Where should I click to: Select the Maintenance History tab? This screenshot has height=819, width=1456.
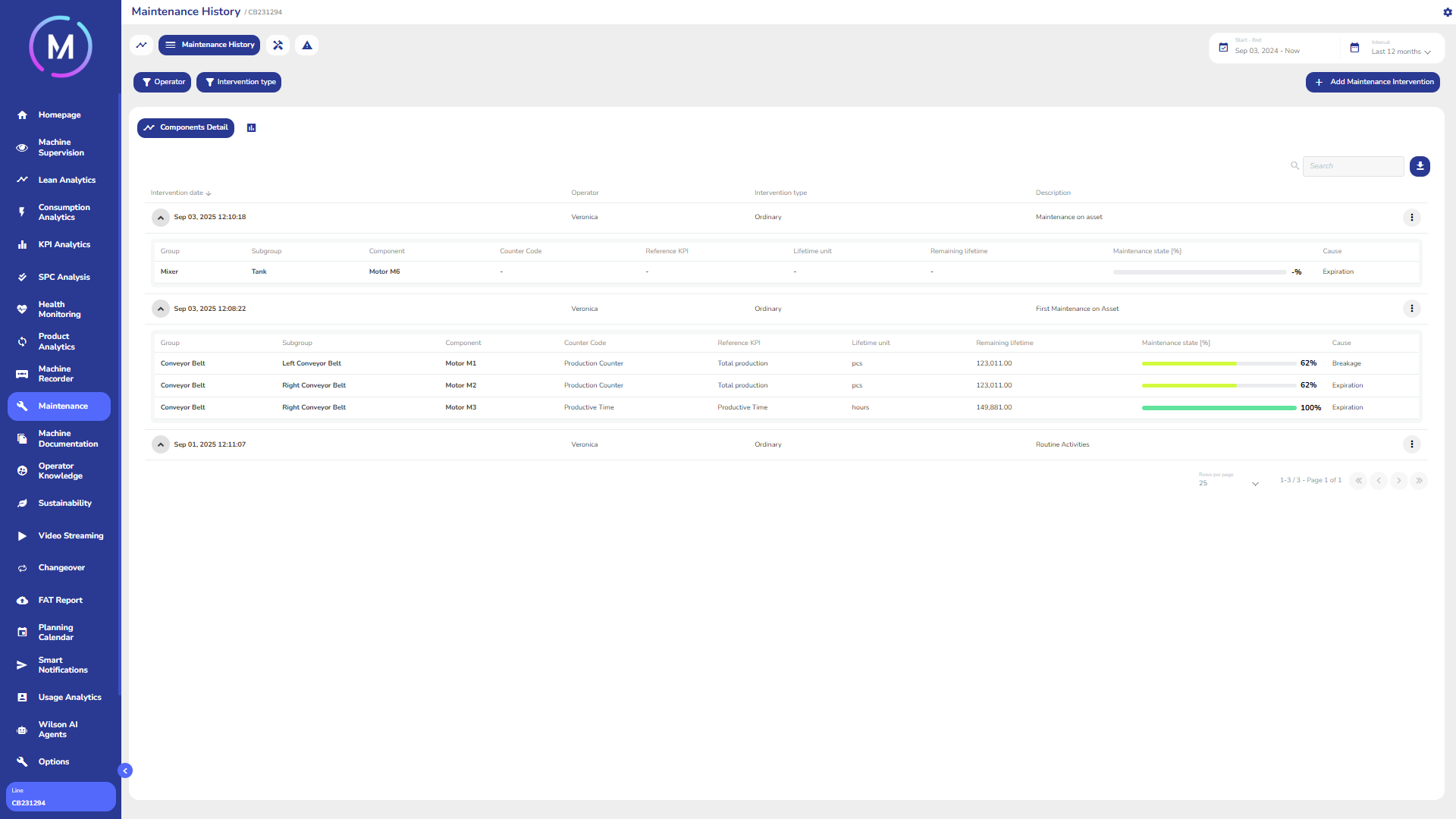coord(209,45)
